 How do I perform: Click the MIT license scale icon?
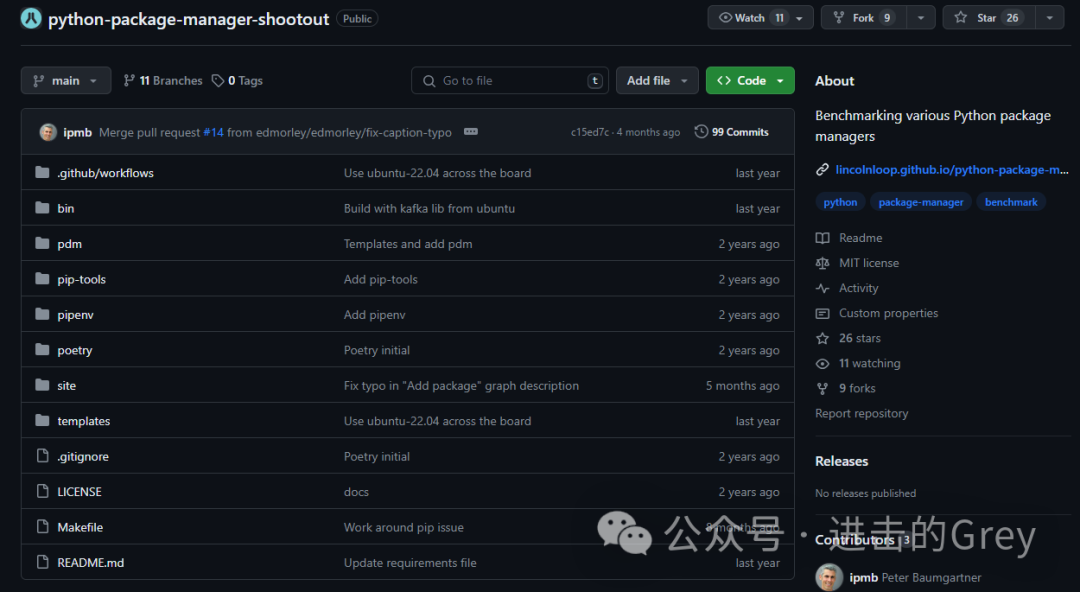point(822,262)
